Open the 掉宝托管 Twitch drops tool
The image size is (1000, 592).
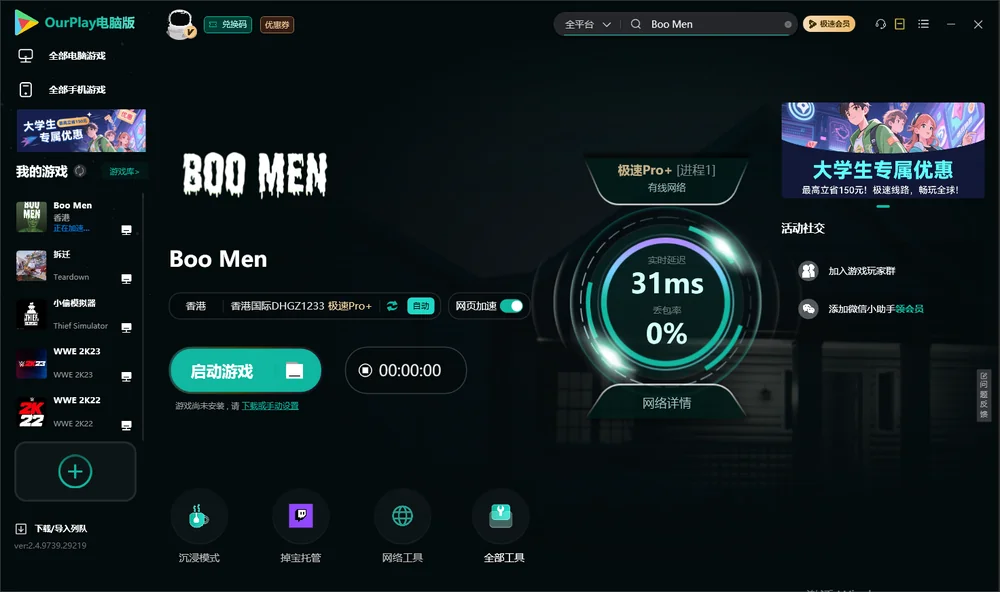[x=300, y=517]
